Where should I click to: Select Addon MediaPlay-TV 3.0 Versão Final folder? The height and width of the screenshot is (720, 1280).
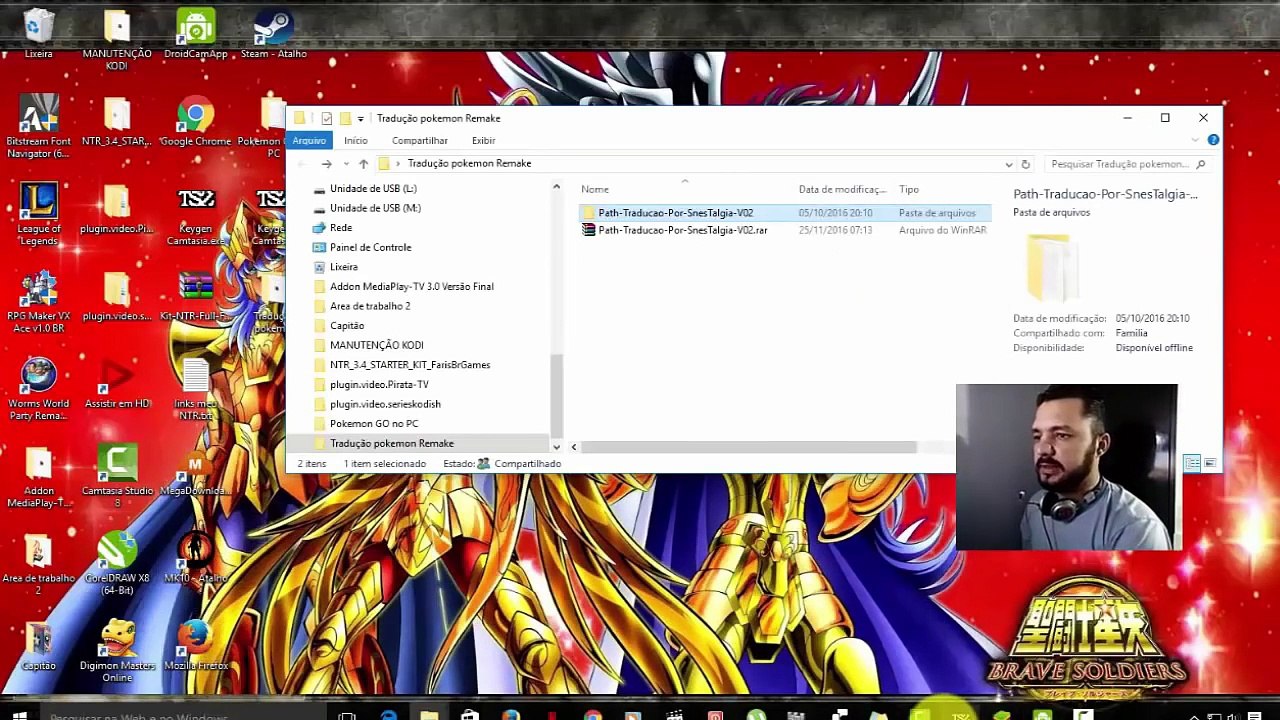(411, 286)
